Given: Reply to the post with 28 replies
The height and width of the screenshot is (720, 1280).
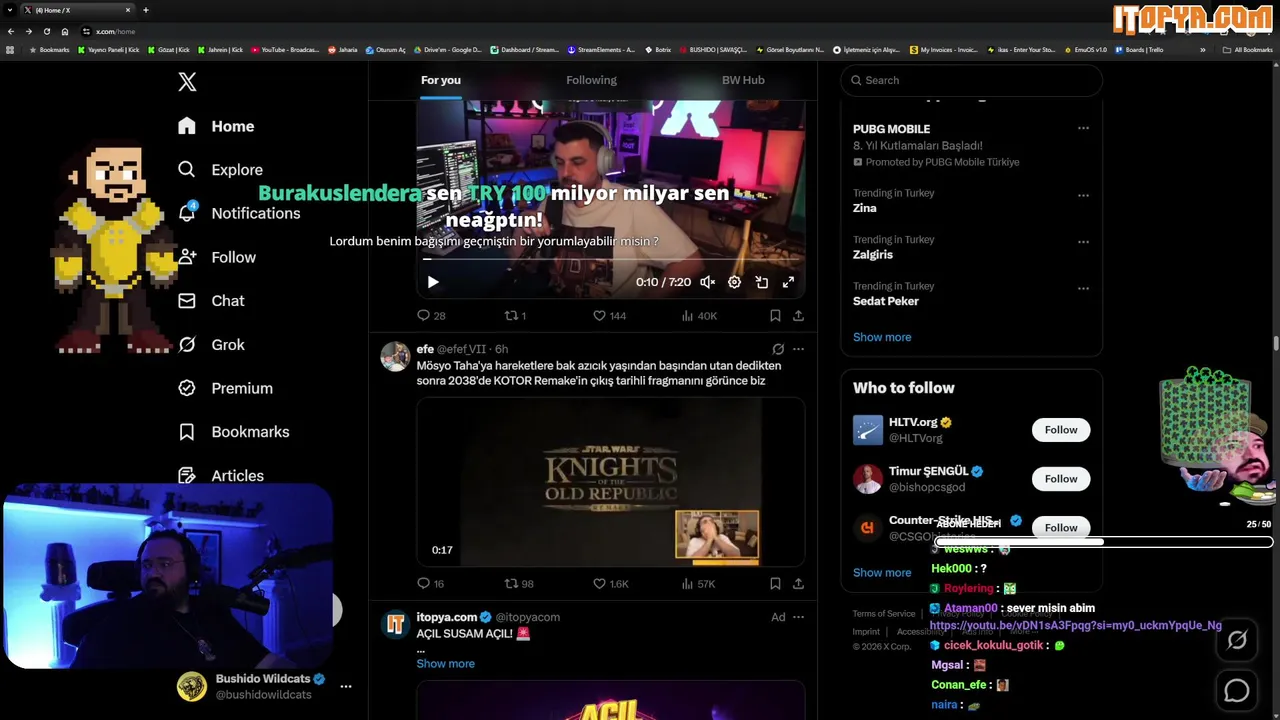Looking at the screenshot, I should pyautogui.click(x=431, y=315).
